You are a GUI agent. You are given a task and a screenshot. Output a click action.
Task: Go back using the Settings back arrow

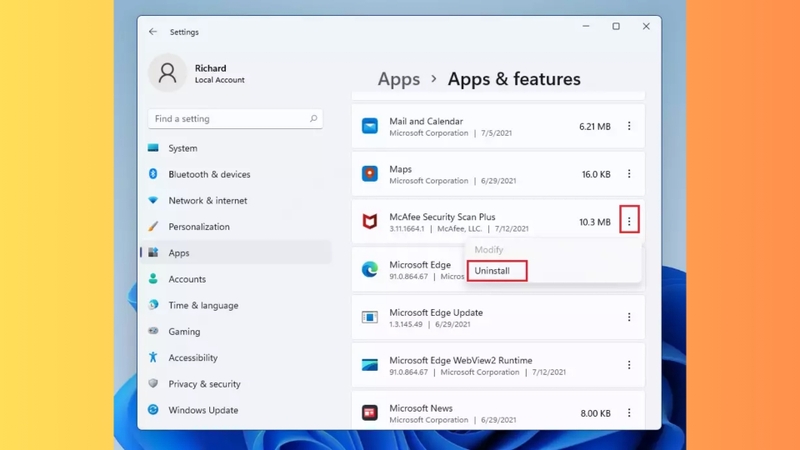tap(153, 32)
